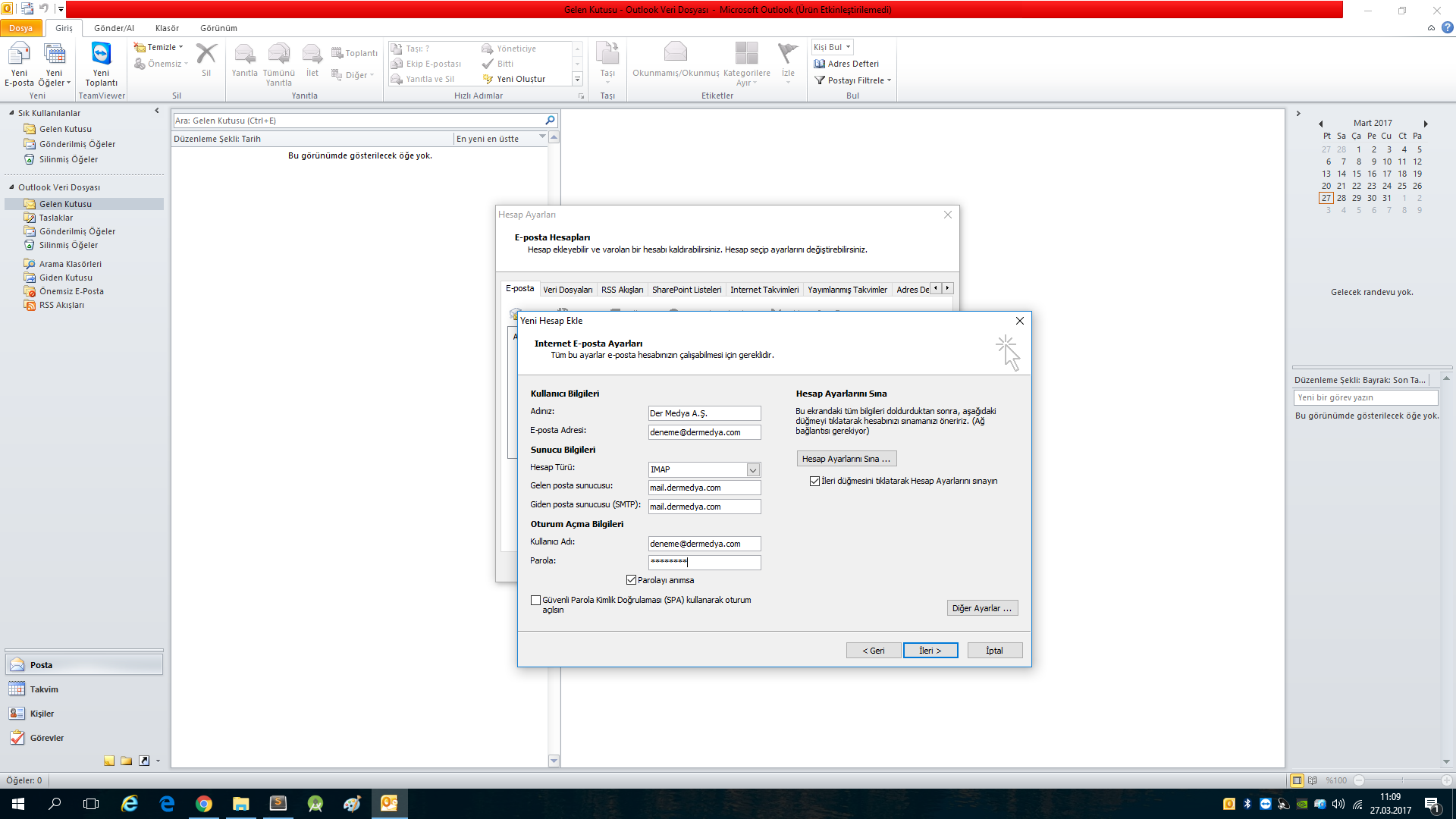Click the Yanıtla reply icon
Image resolution: width=1456 pixels, height=819 pixels.
click(x=244, y=60)
